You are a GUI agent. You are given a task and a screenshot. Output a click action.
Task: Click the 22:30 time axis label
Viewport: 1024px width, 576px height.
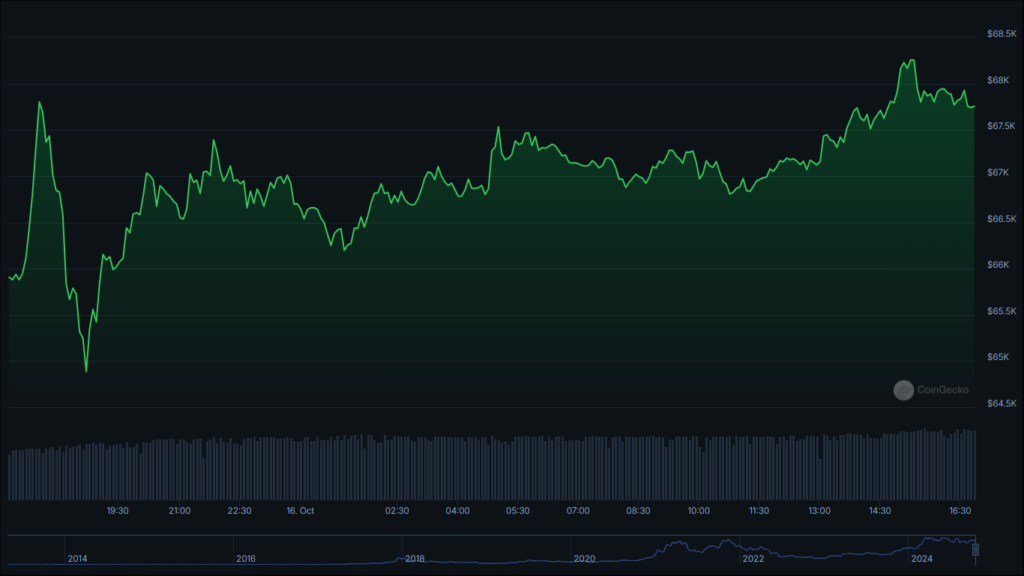pos(239,511)
